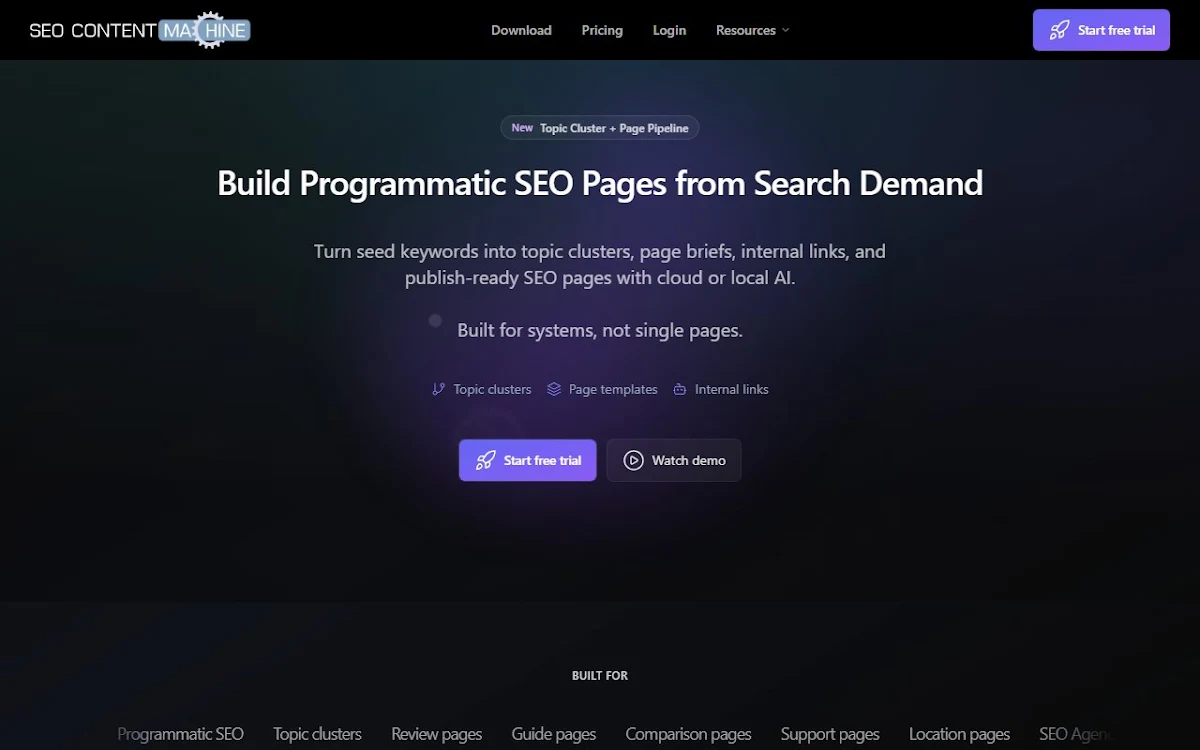
Task: Click the rocket icon in hero button
Action: [x=485, y=460]
